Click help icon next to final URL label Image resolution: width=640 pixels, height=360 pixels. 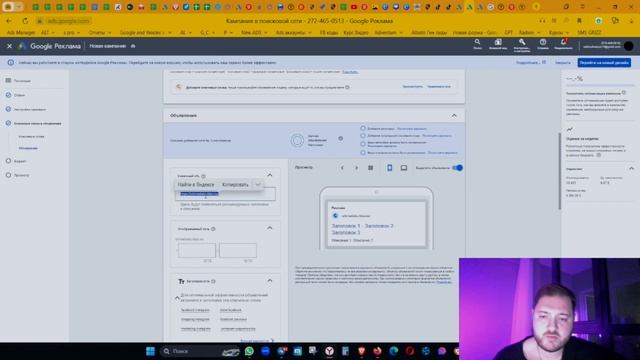pos(203,176)
